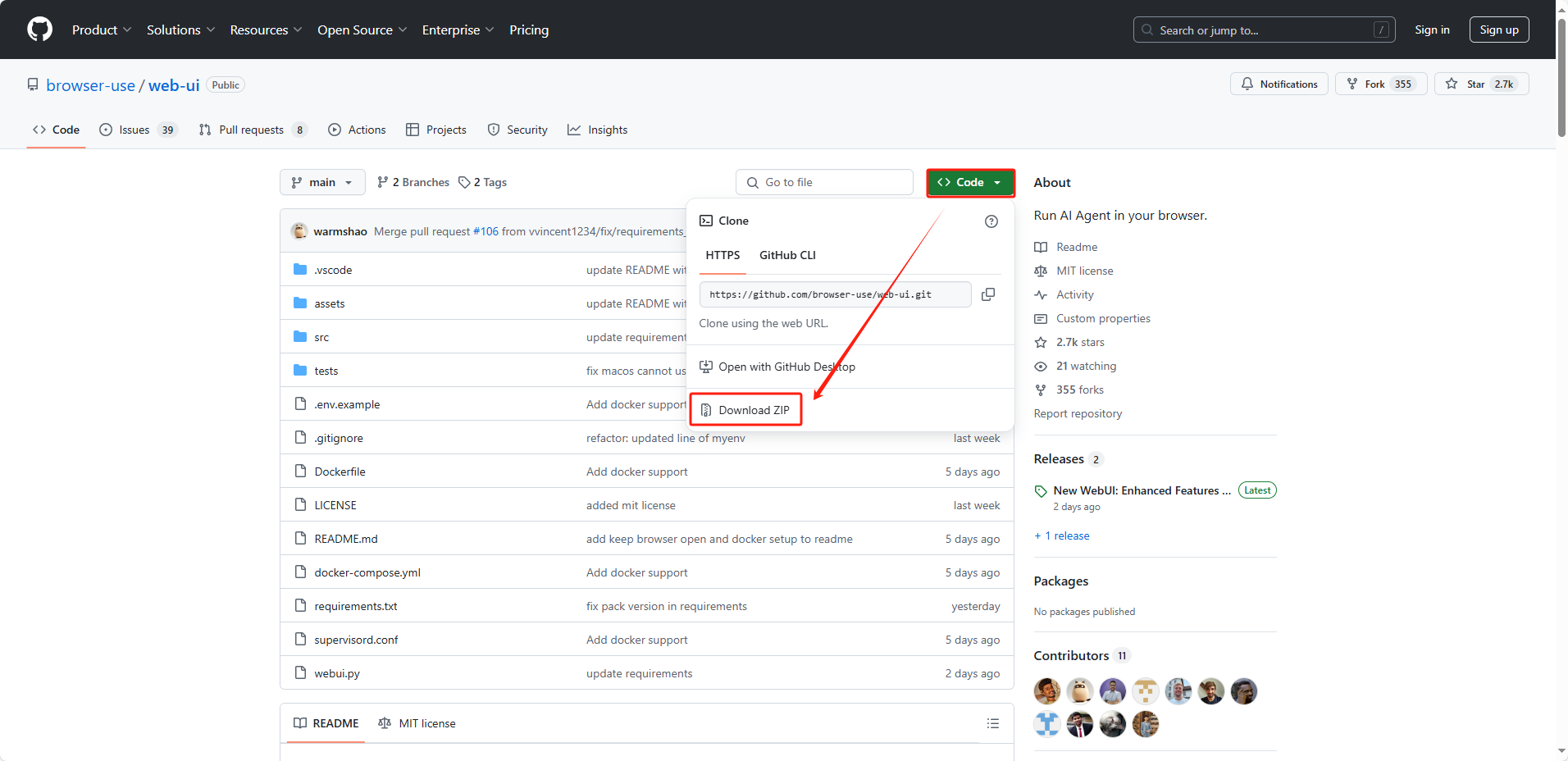Toggle the green Code dropdown button
Viewport: 1568px width, 761px height.
tap(970, 182)
